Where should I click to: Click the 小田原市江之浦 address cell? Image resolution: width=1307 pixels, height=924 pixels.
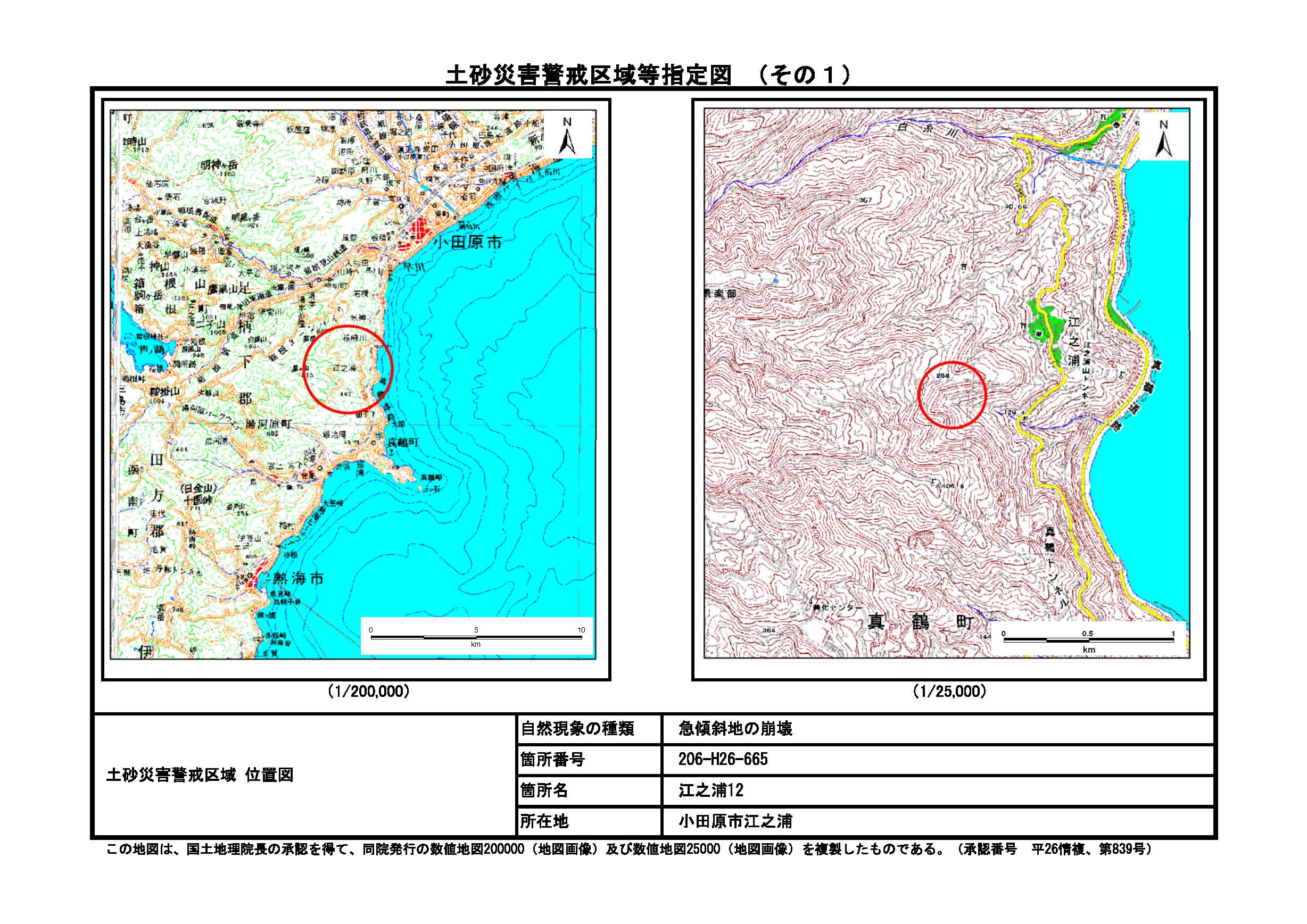(735, 821)
